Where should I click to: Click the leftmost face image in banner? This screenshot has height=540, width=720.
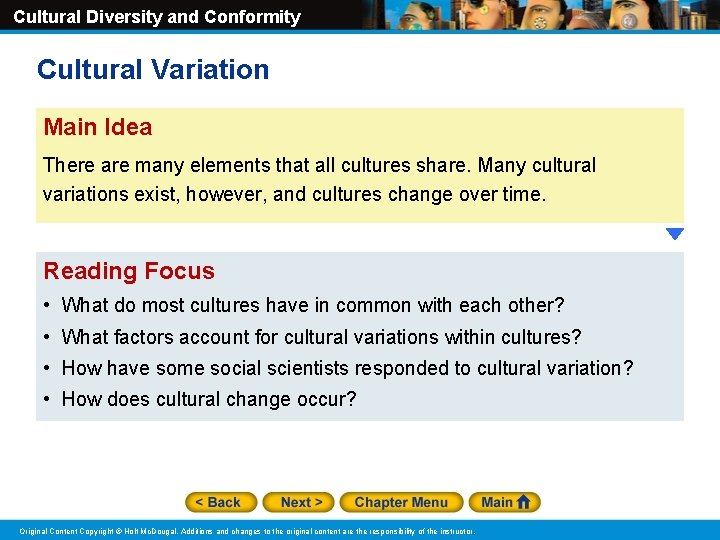[416, 16]
